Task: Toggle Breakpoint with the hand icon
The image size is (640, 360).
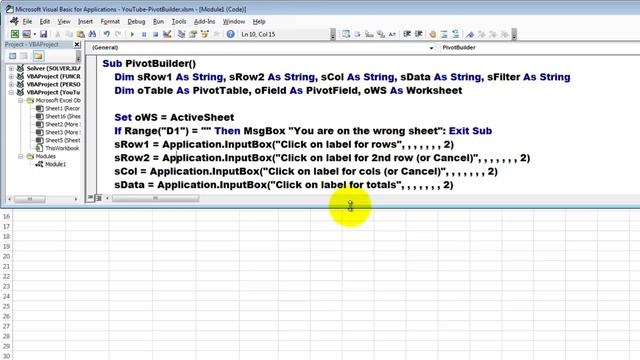Action: click(x=433, y=34)
